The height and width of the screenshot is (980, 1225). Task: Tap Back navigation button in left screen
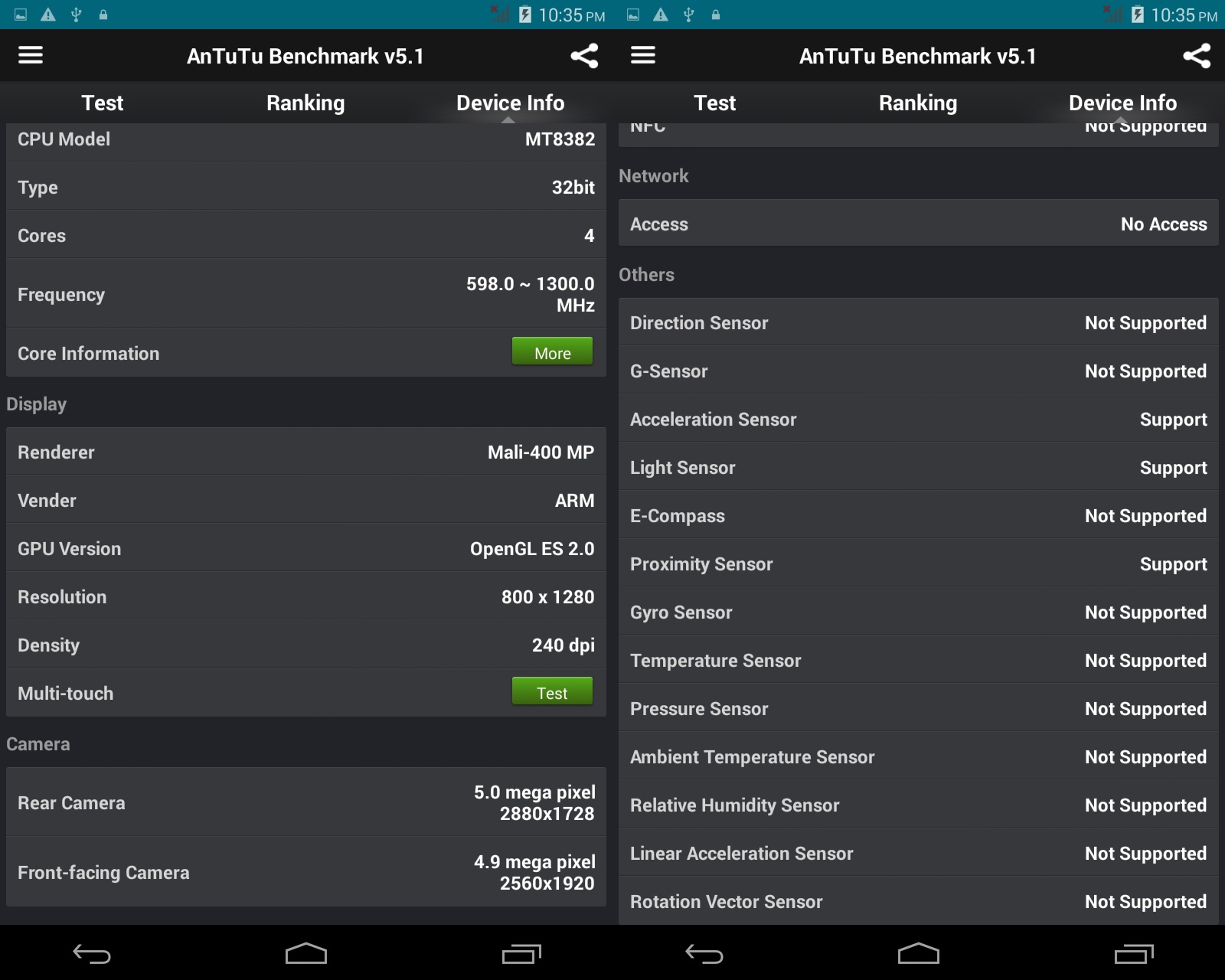point(92,954)
